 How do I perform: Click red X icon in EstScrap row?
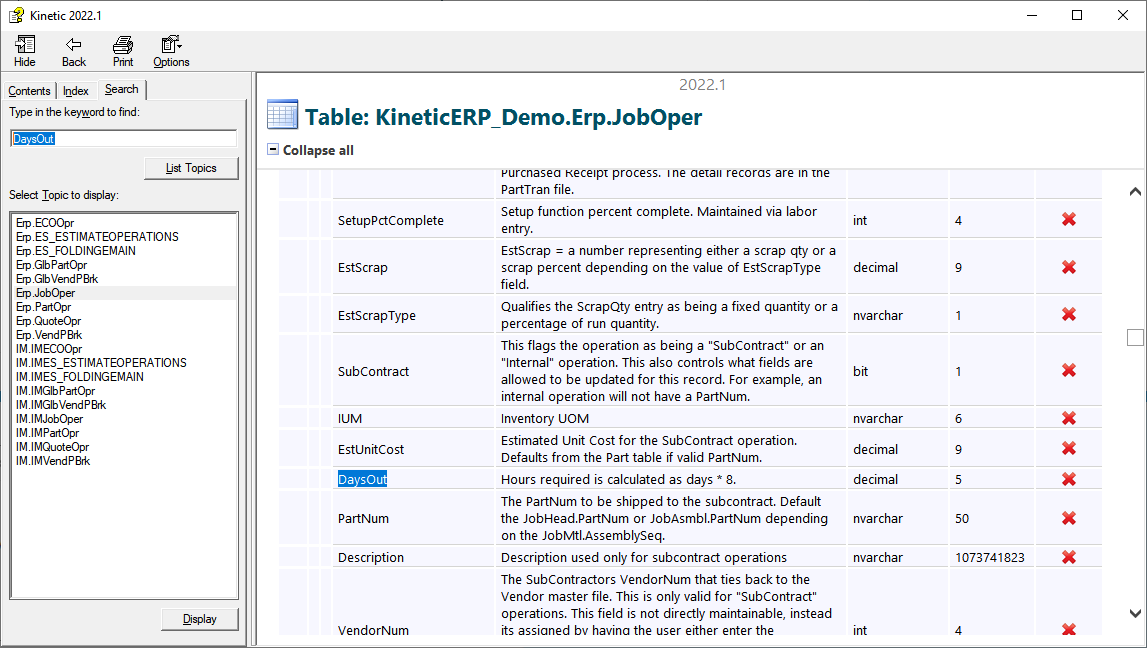1069,267
